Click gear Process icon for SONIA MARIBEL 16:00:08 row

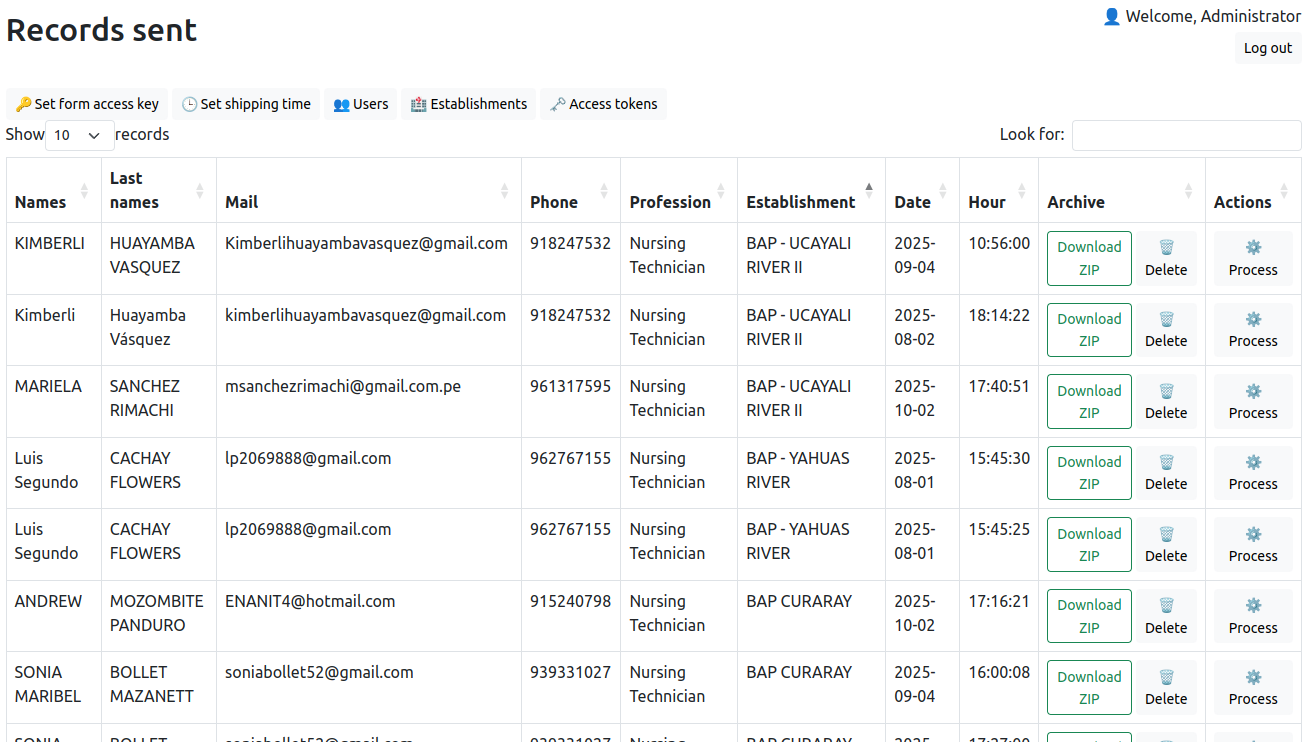(1253, 677)
